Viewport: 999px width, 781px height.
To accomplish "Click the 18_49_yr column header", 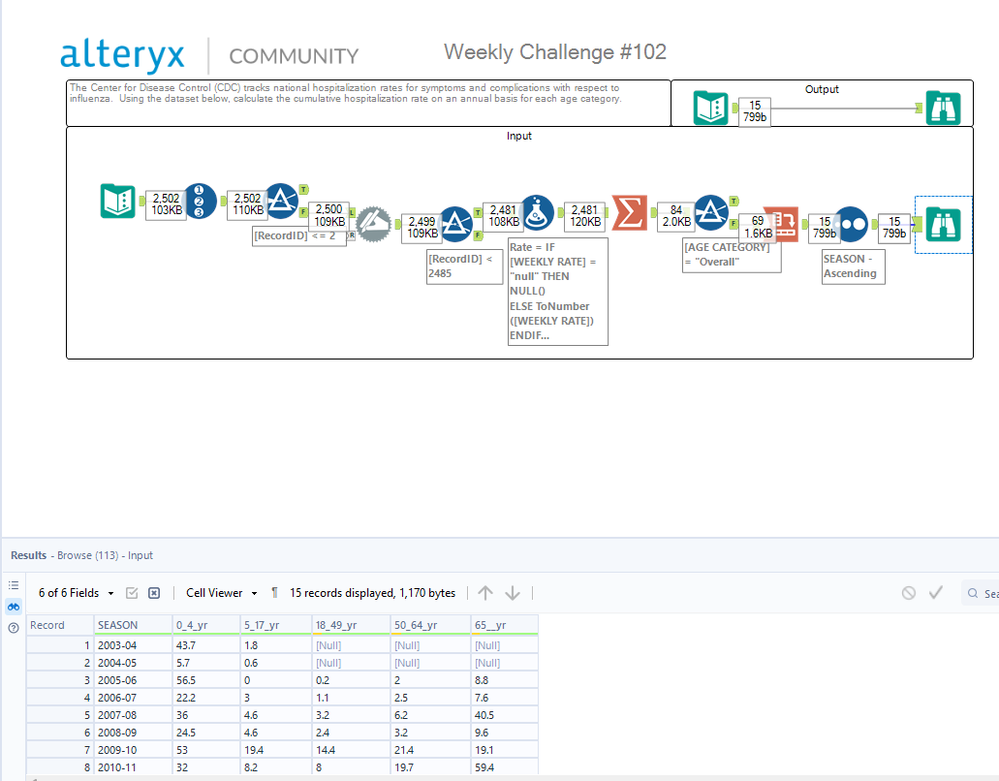I will pos(351,625).
